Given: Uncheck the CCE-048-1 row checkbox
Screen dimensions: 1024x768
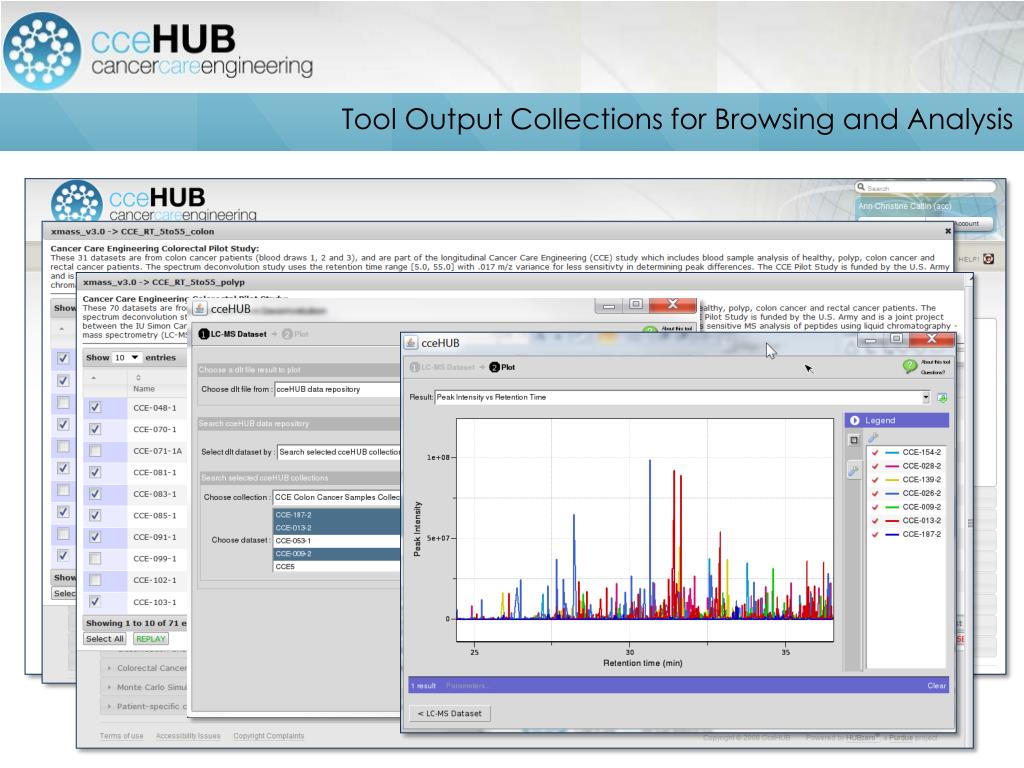Looking at the screenshot, I should (95, 408).
